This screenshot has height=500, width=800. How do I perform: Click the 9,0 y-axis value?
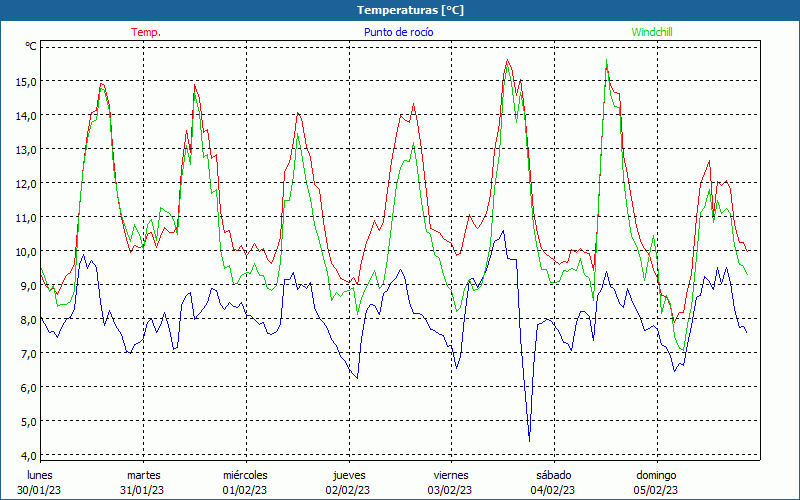point(29,285)
